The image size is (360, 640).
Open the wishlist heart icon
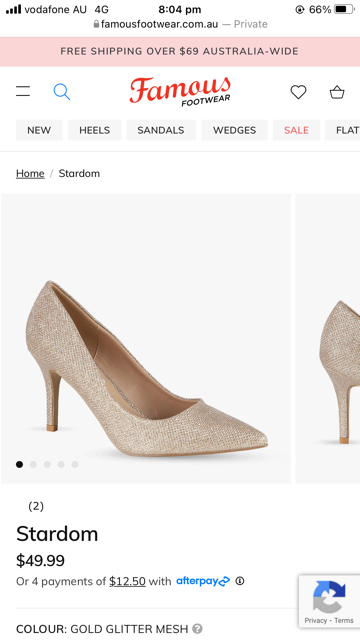tap(298, 92)
